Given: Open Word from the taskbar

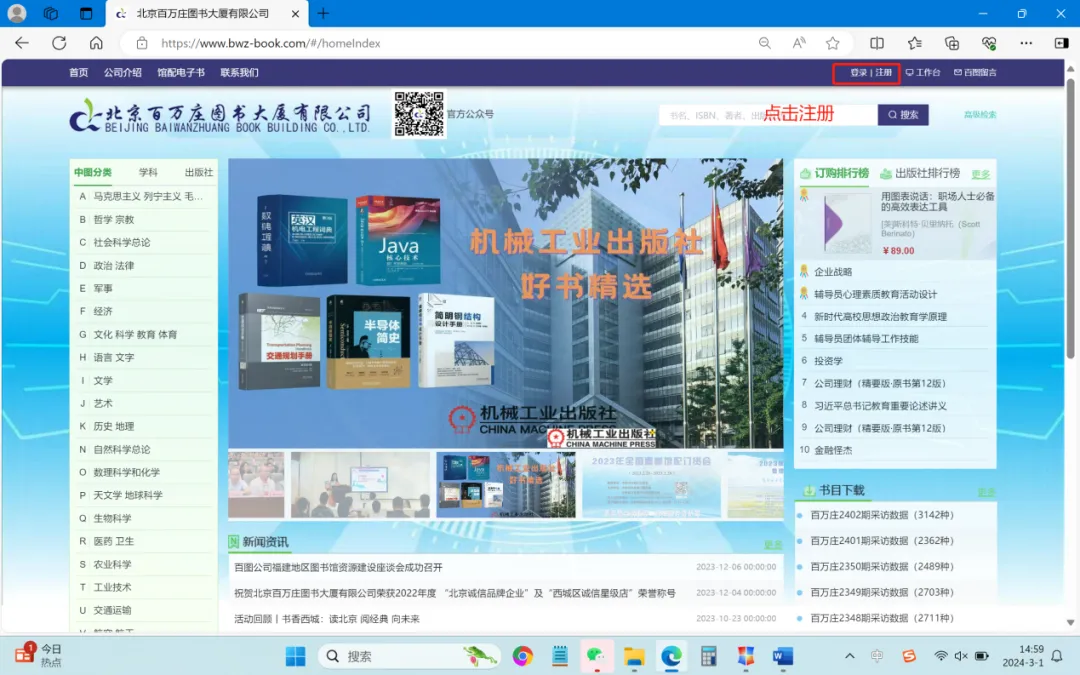Looking at the screenshot, I should 782,656.
